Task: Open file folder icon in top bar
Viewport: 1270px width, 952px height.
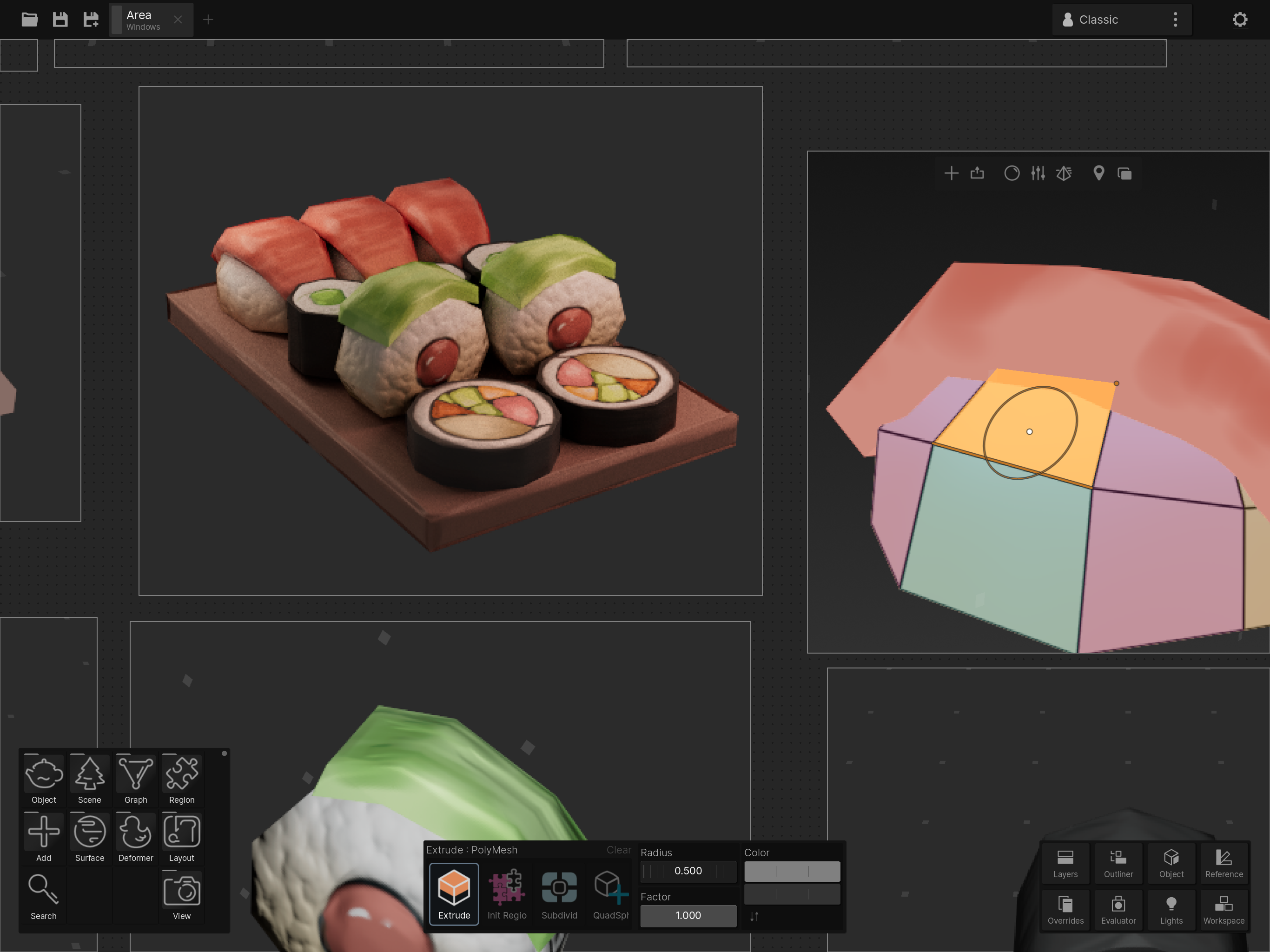Action: (x=29, y=20)
